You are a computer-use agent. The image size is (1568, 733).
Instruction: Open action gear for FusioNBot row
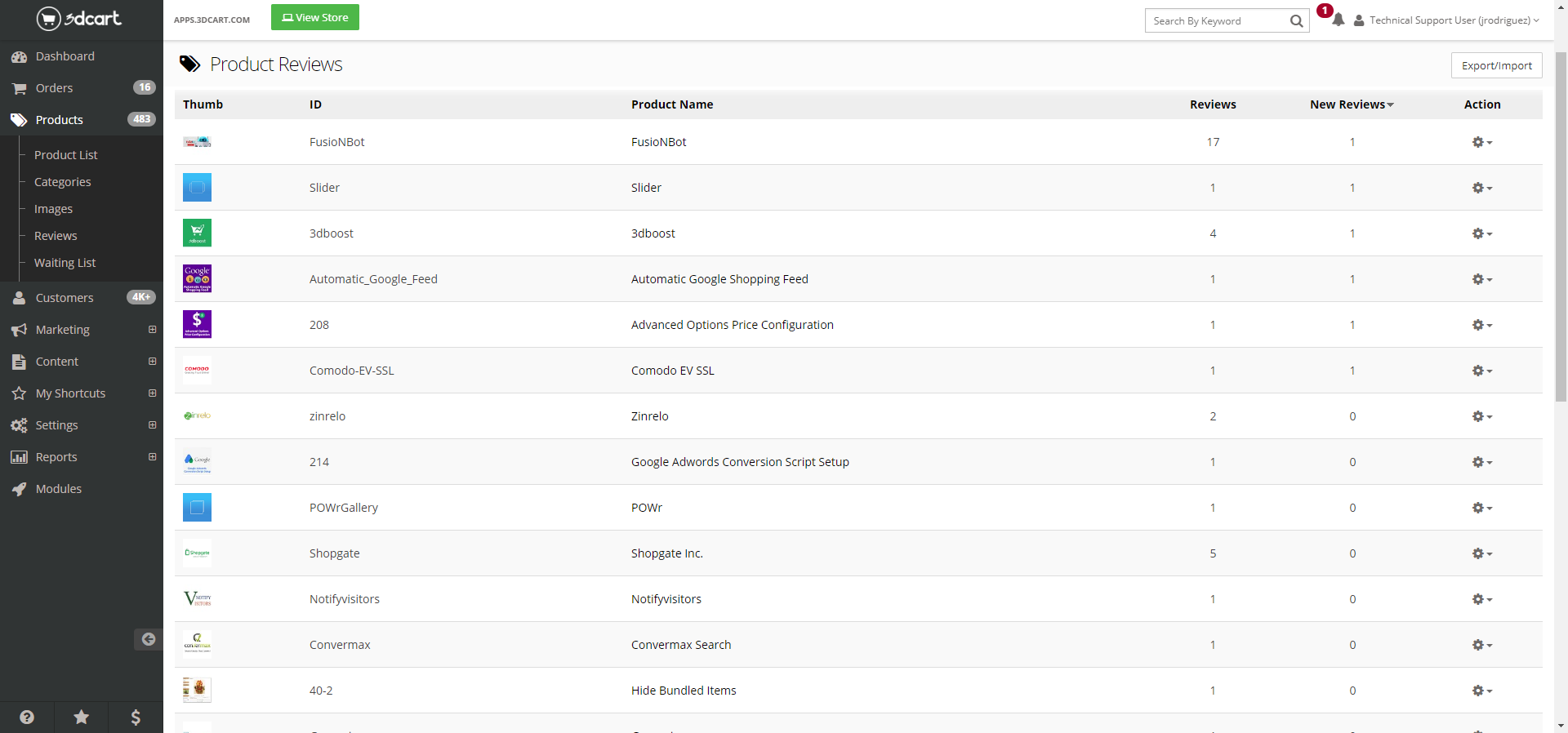[x=1481, y=142]
